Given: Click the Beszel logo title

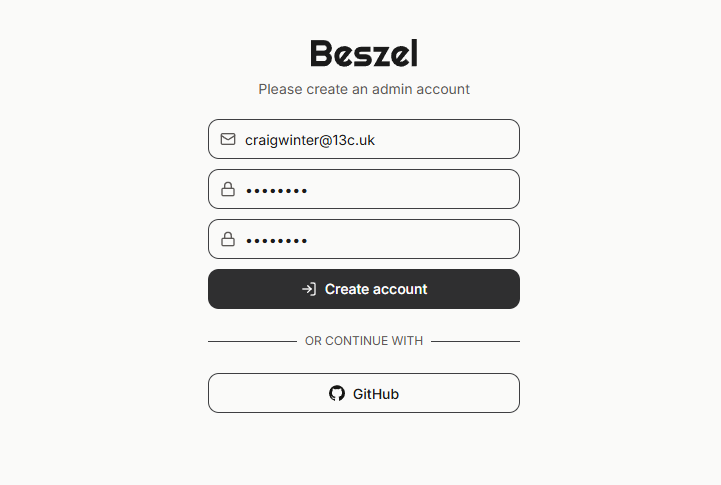Looking at the screenshot, I should click(x=364, y=53).
